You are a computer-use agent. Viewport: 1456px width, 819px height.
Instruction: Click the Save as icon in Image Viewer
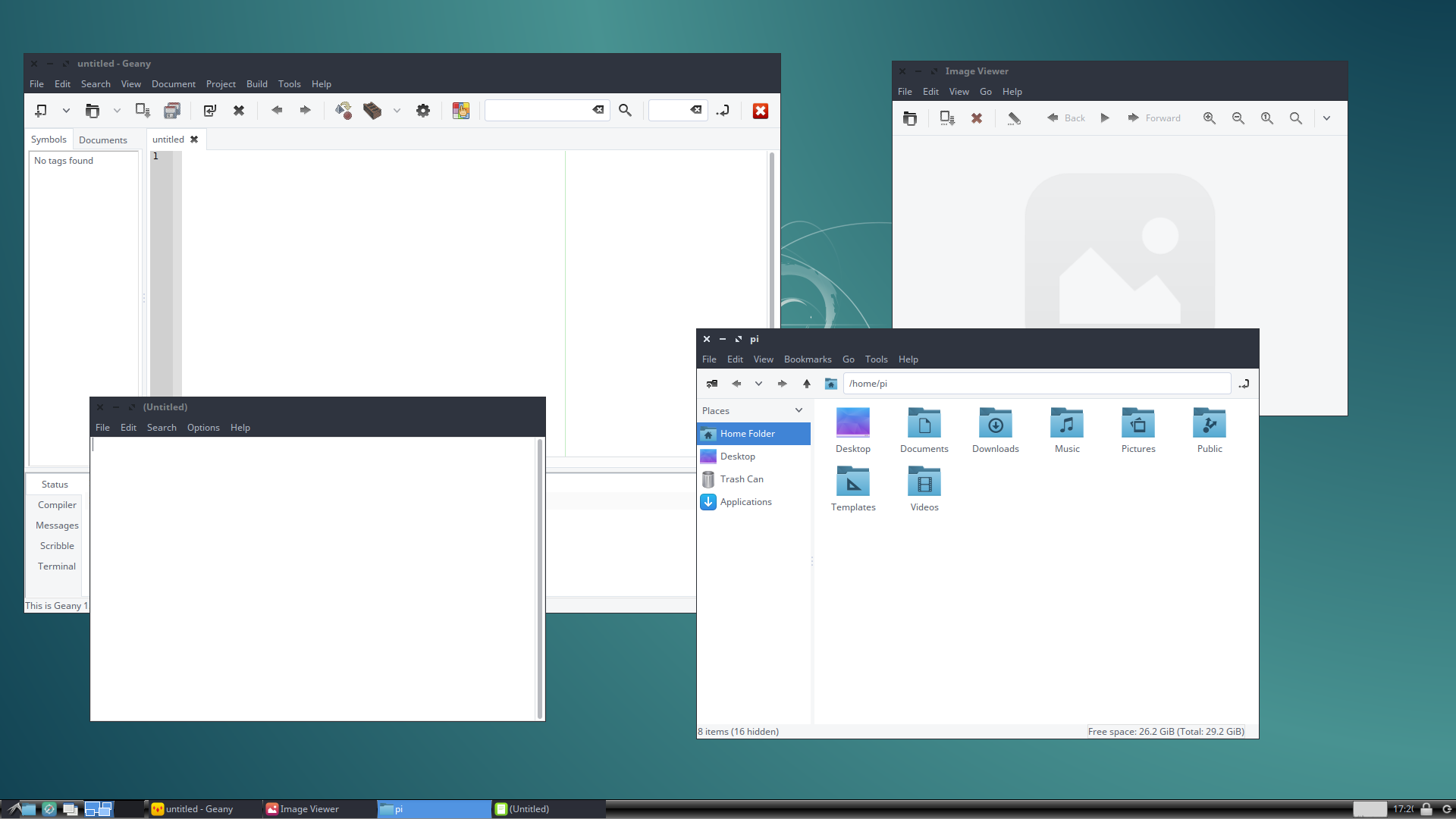947,118
